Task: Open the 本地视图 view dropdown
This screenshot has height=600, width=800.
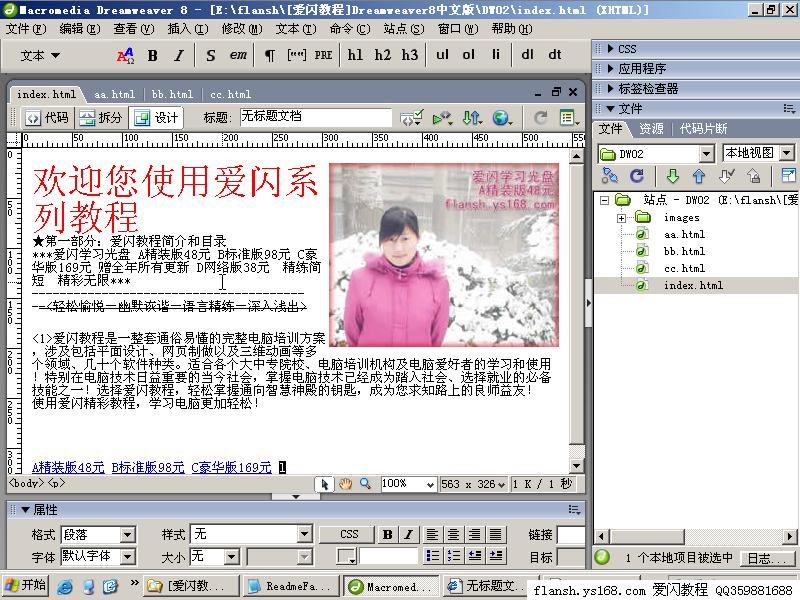Action: (x=787, y=153)
